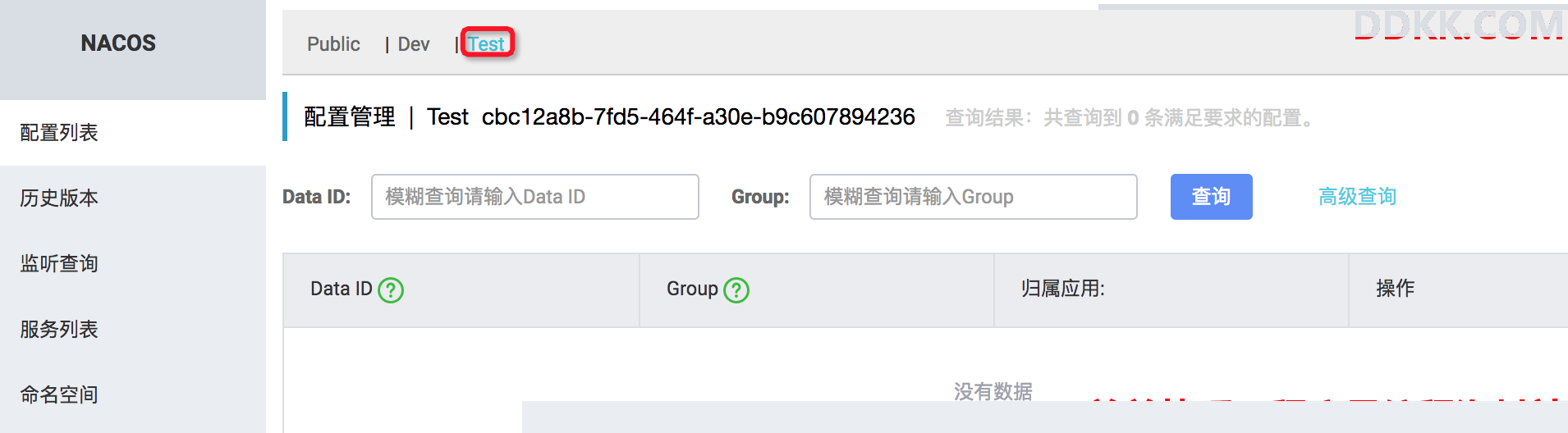1568x433 pixels.
Task: Switch to the Dev namespace tab
Action: 414,44
